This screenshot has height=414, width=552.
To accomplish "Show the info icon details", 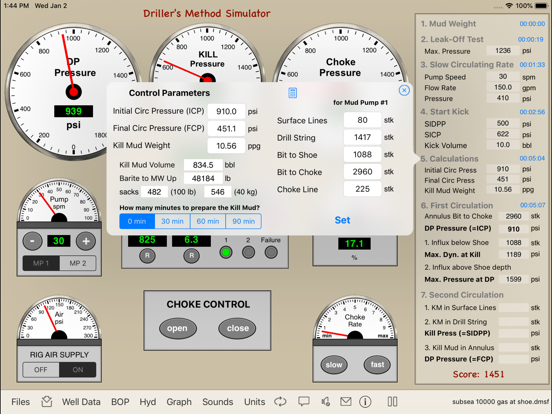I will (x=365, y=402).
